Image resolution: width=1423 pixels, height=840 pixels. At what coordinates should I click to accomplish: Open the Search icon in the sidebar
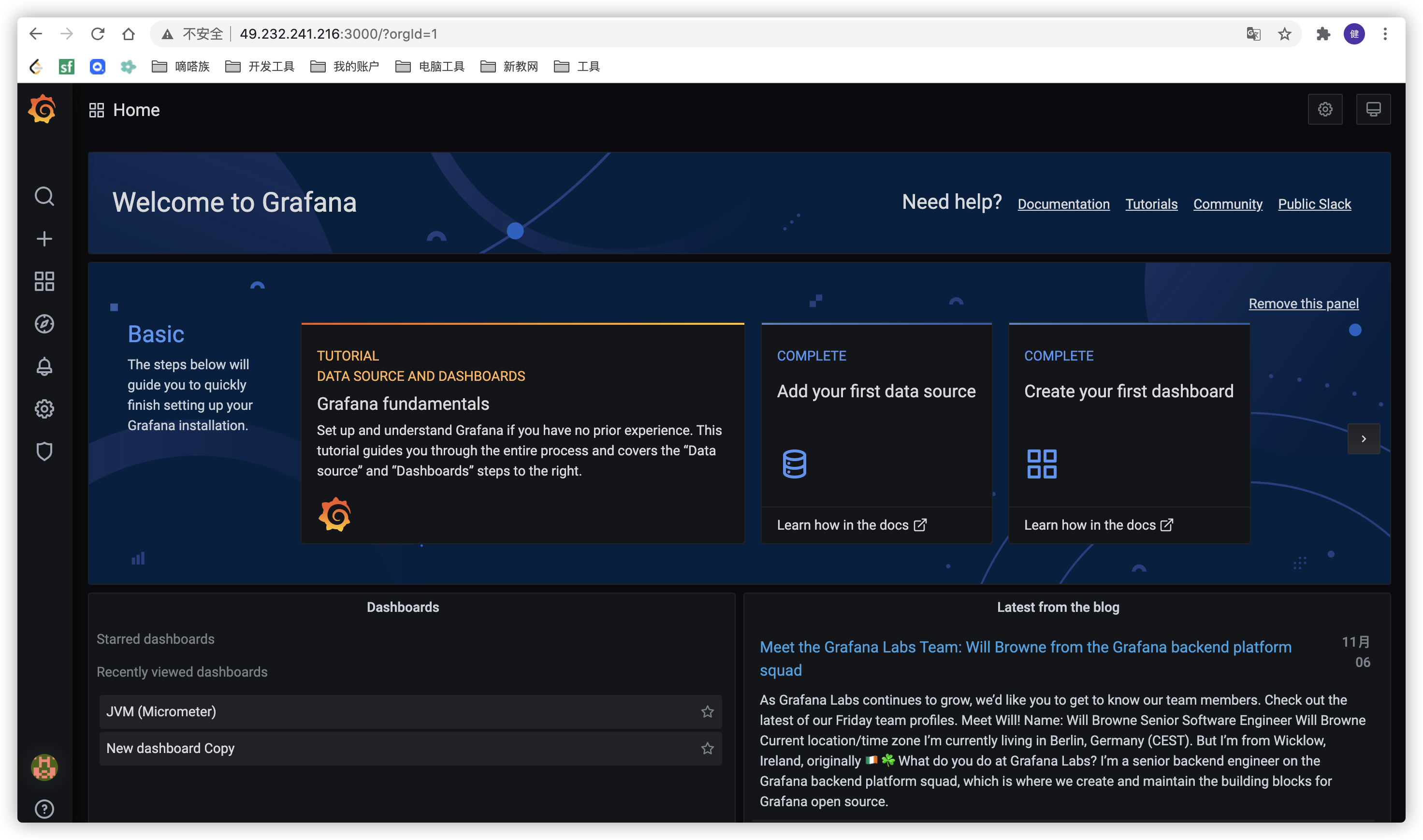44,196
